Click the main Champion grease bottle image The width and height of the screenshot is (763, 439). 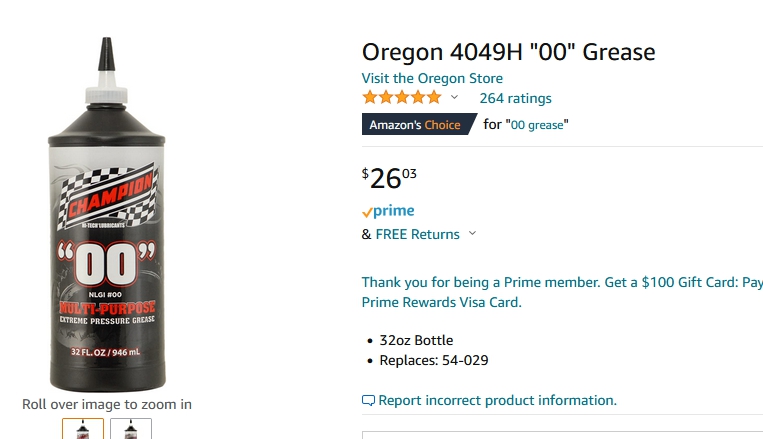coord(106,215)
